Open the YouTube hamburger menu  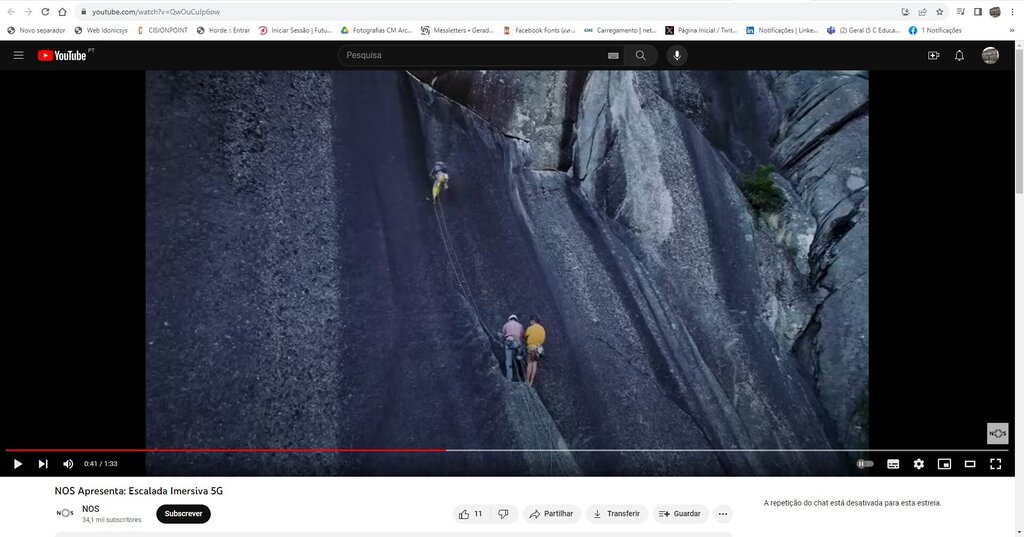pyautogui.click(x=18, y=55)
